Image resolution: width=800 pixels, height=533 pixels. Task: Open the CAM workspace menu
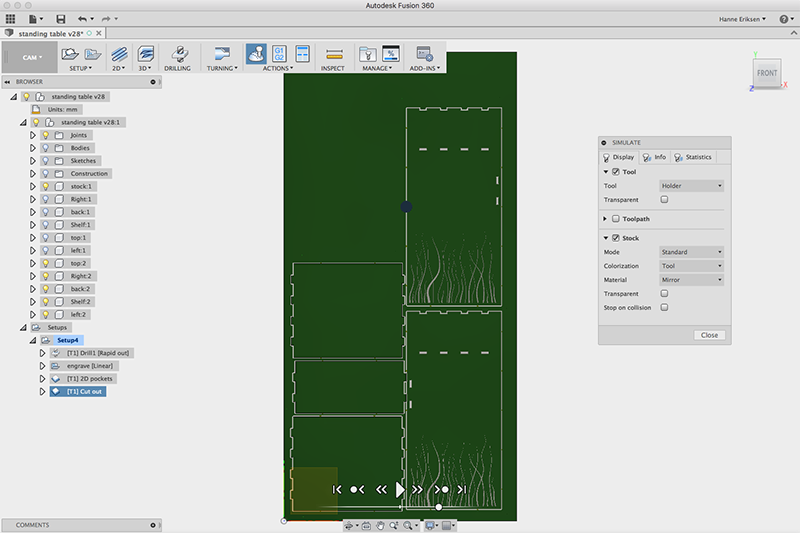click(x=30, y=57)
